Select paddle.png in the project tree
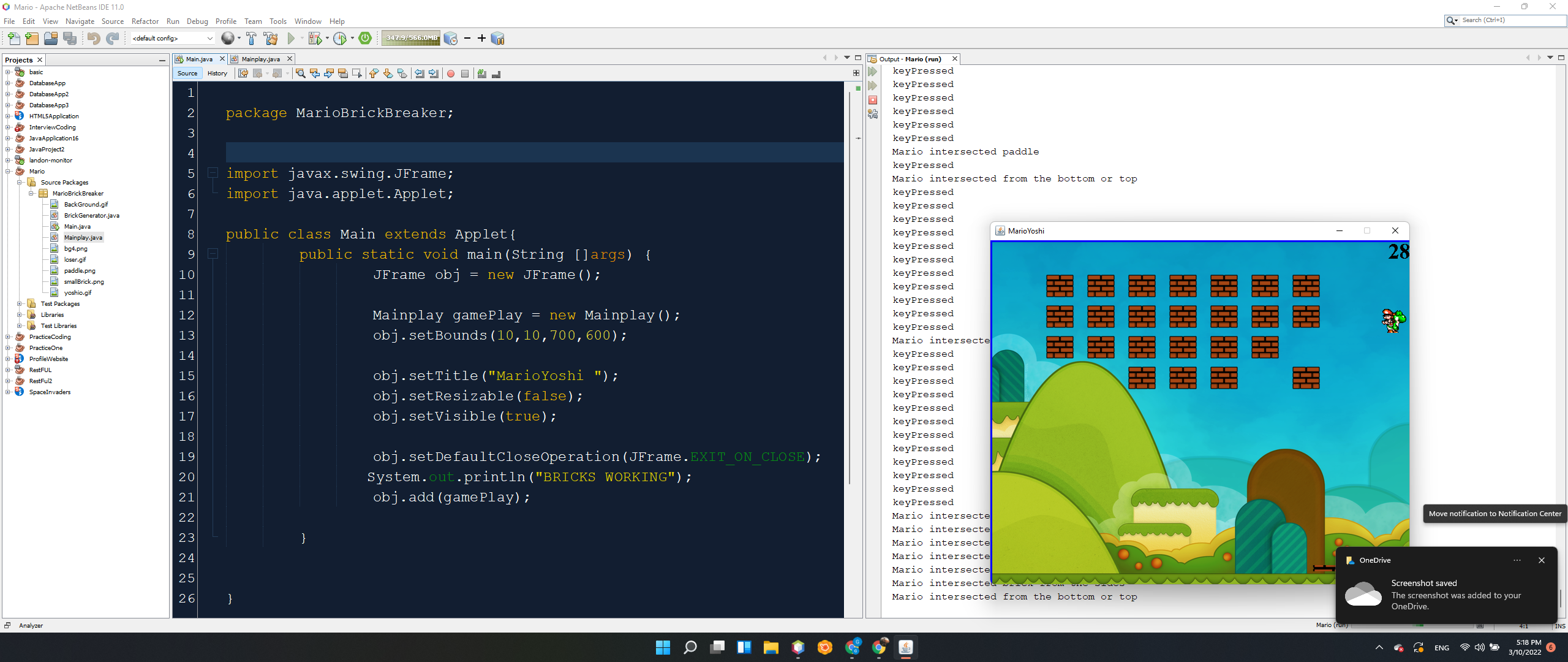 tap(79, 271)
